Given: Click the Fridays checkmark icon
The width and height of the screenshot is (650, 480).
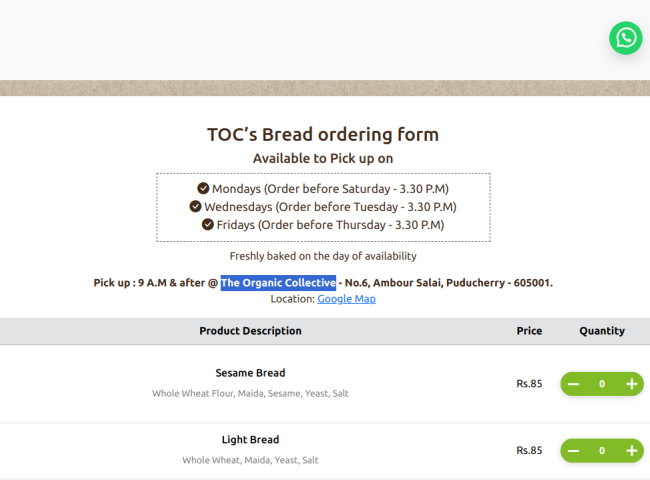Looking at the screenshot, I should tap(208, 224).
